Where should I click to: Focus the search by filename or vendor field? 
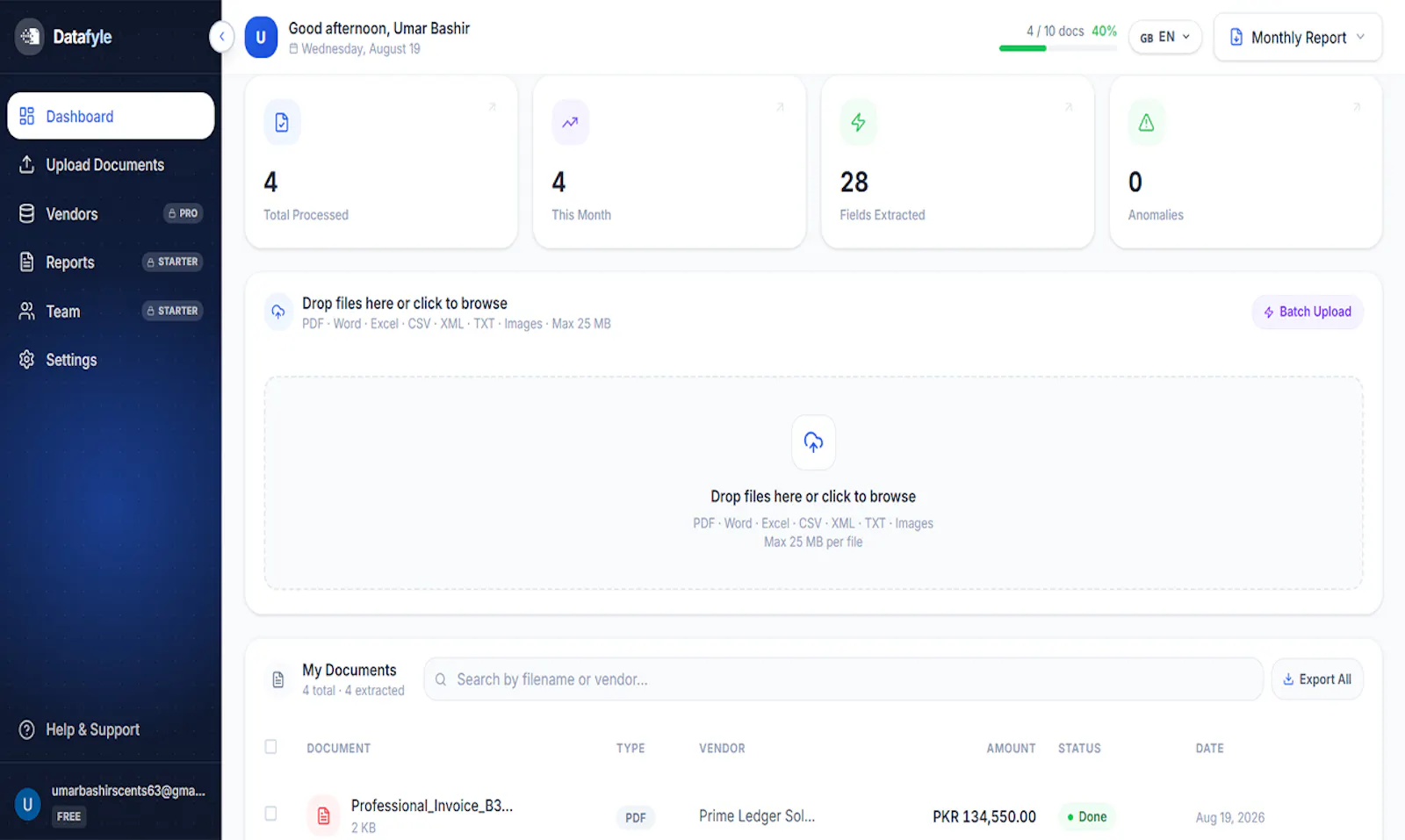tap(843, 679)
